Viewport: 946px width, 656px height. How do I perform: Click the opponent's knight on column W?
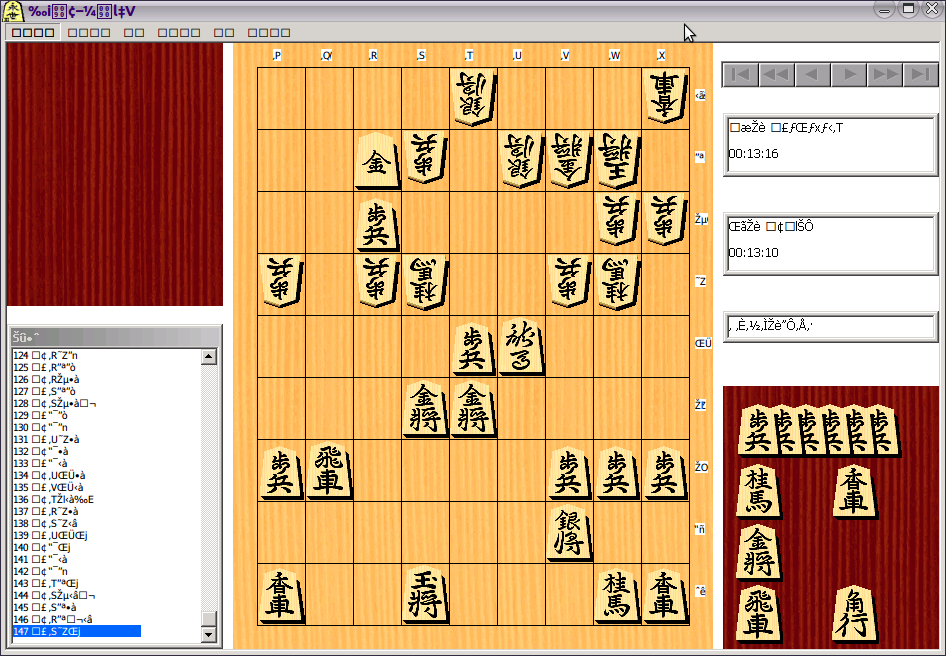click(x=617, y=284)
